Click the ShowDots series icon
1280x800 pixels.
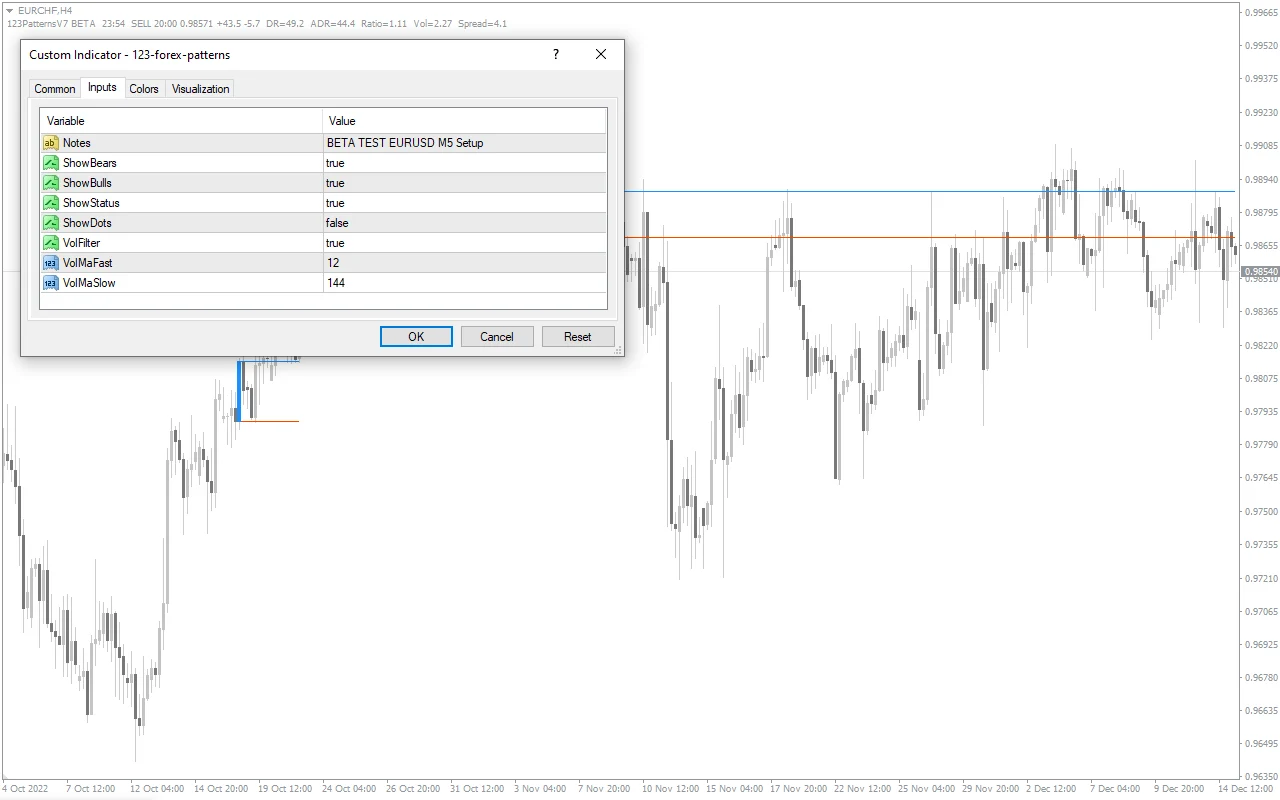click(x=50, y=222)
